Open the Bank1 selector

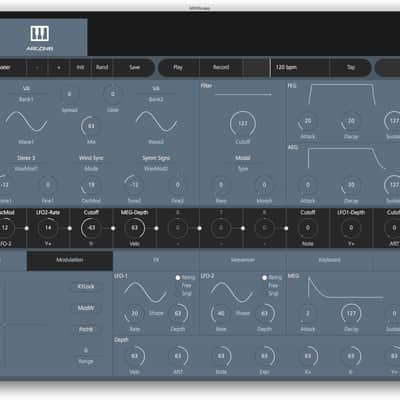click(x=26, y=89)
